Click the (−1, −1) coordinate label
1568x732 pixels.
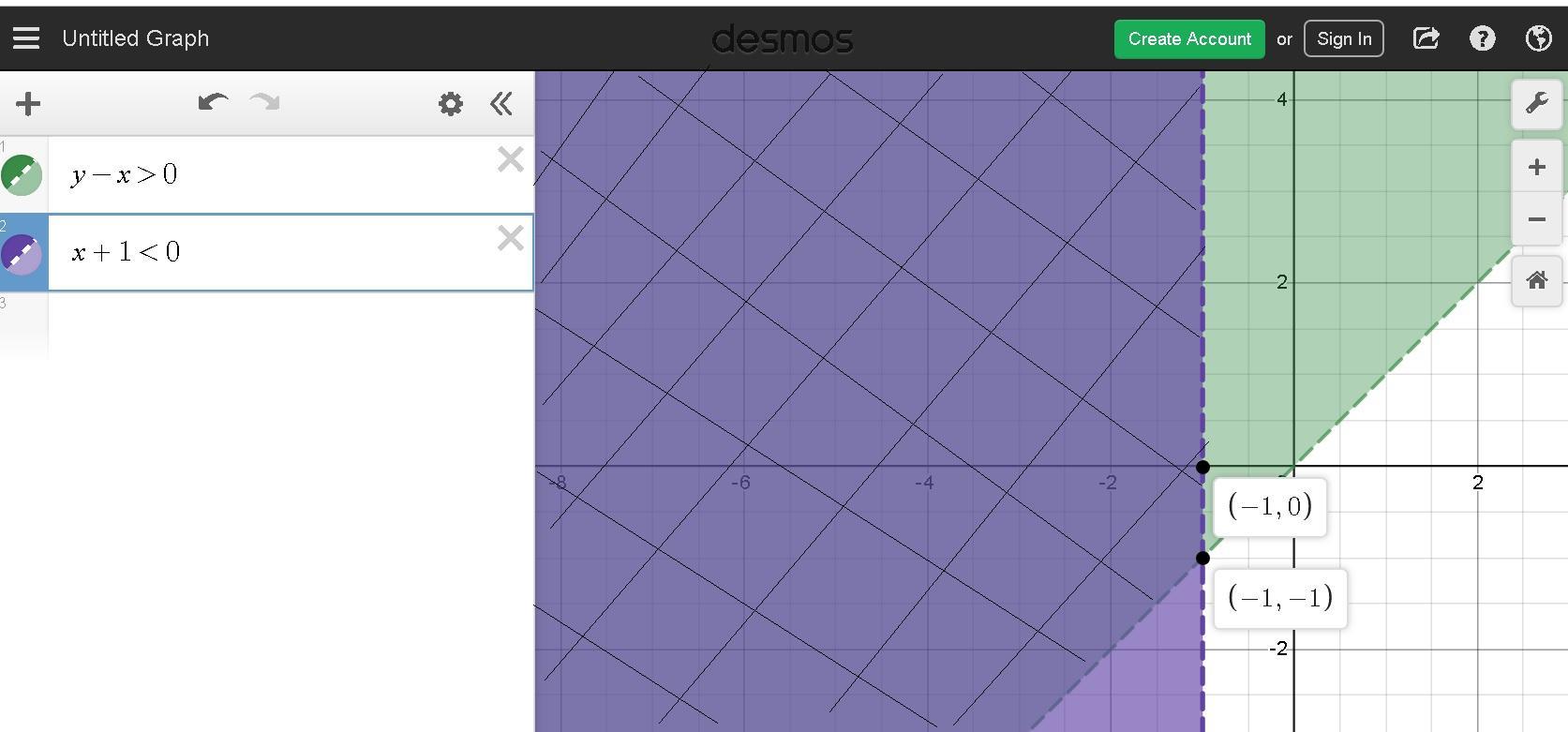1280,598
